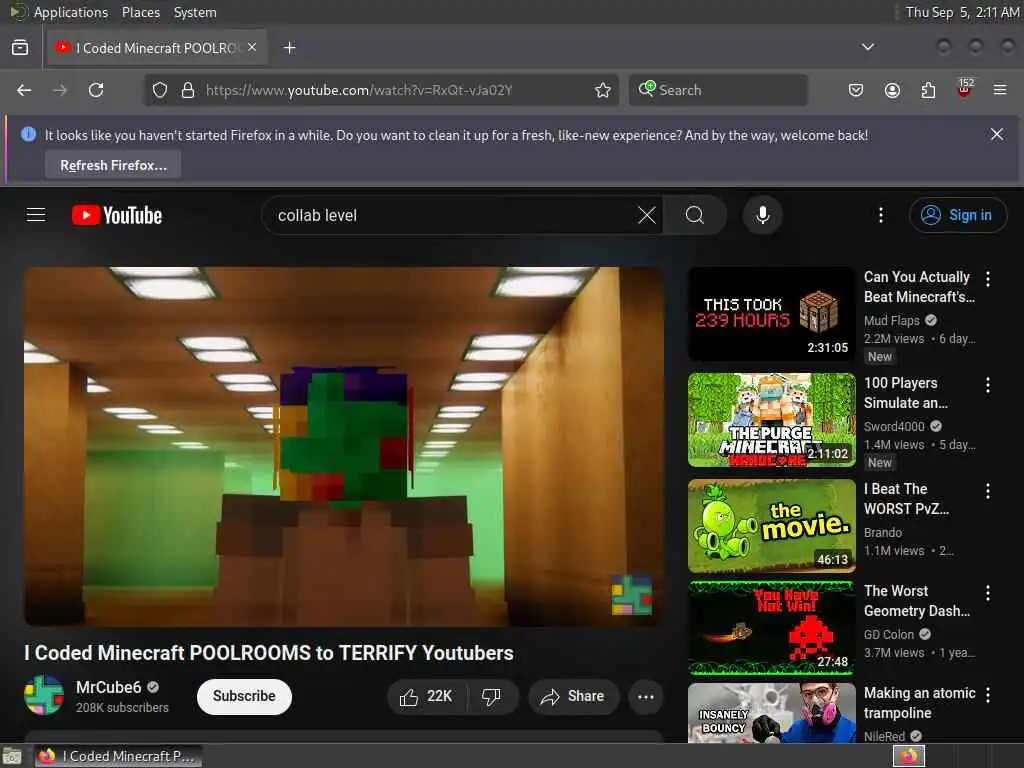Like the video with thumbs up
This screenshot has width=1024, height=768.
point(427,697)
